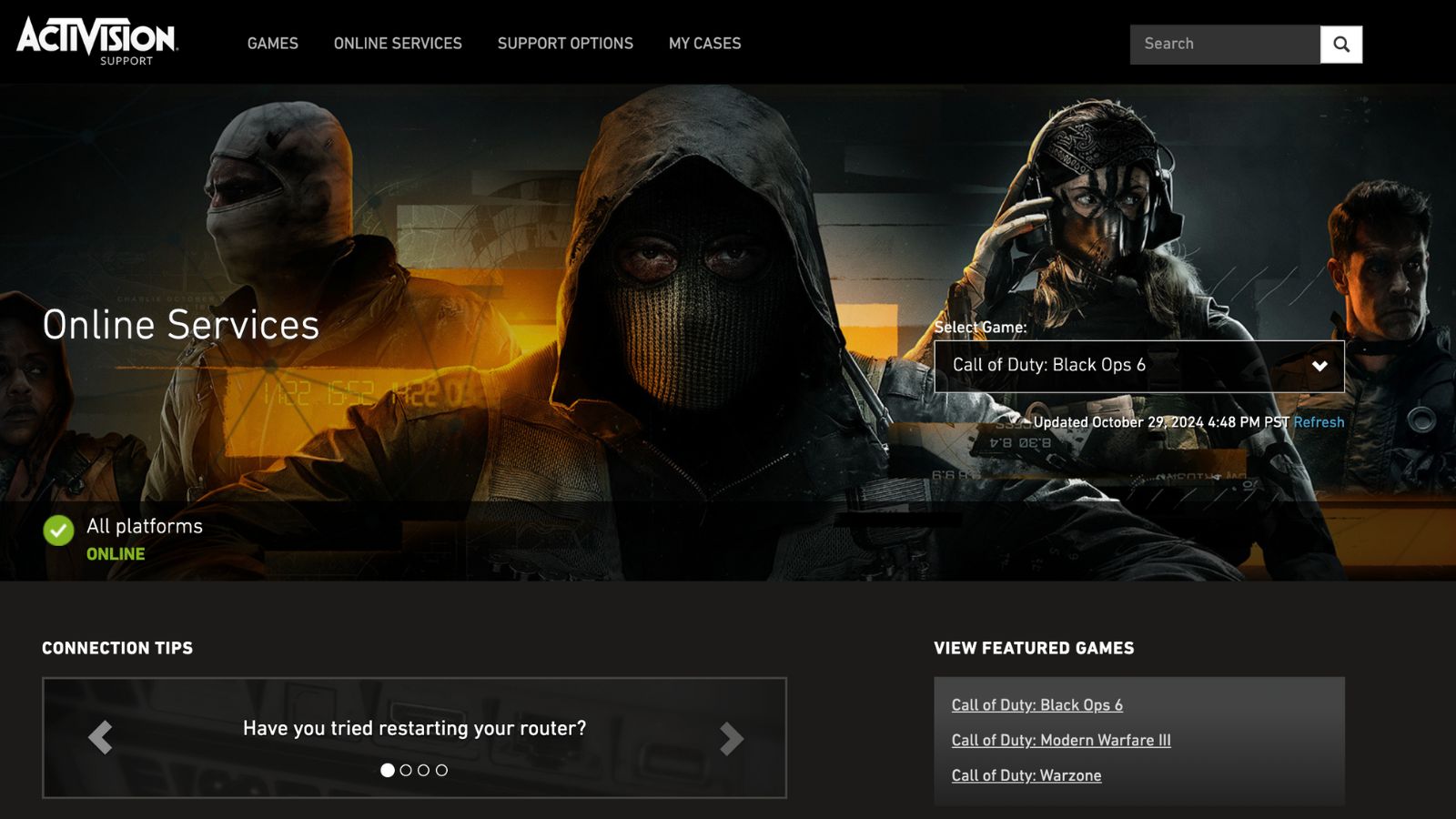This screenshot has height=819, width=1456.
Task: Select the second carousel dot indicator
Action: [x=406, y=771]
